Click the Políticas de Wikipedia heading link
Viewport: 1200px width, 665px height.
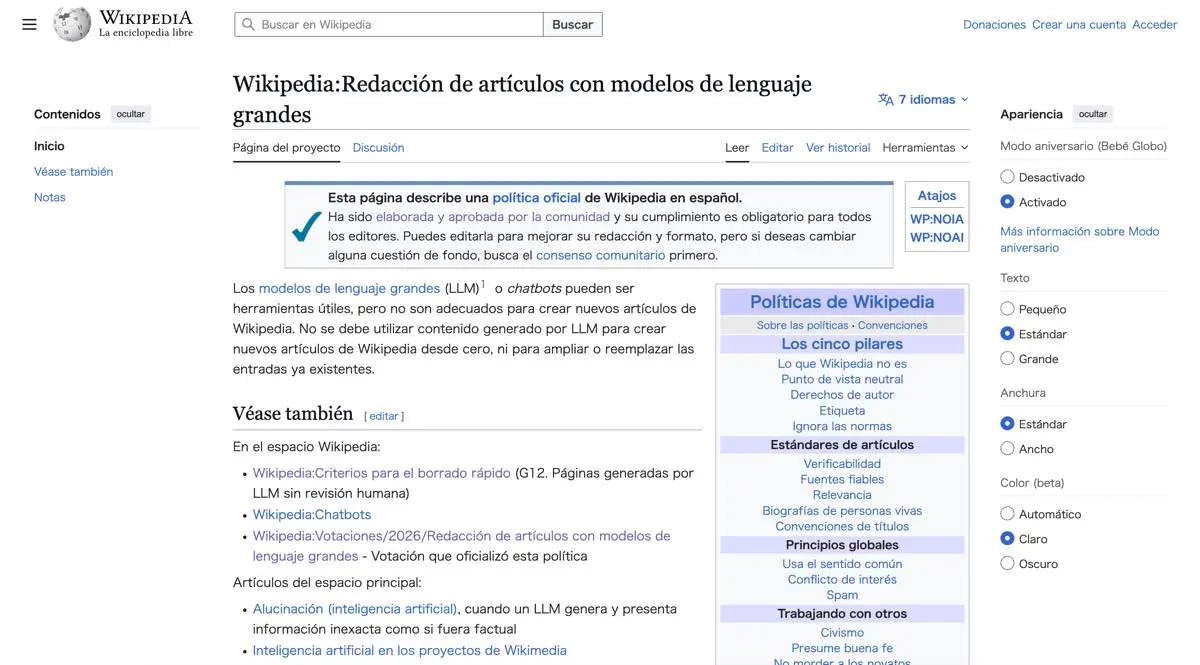pyautogui.click(x=842, y=302)
